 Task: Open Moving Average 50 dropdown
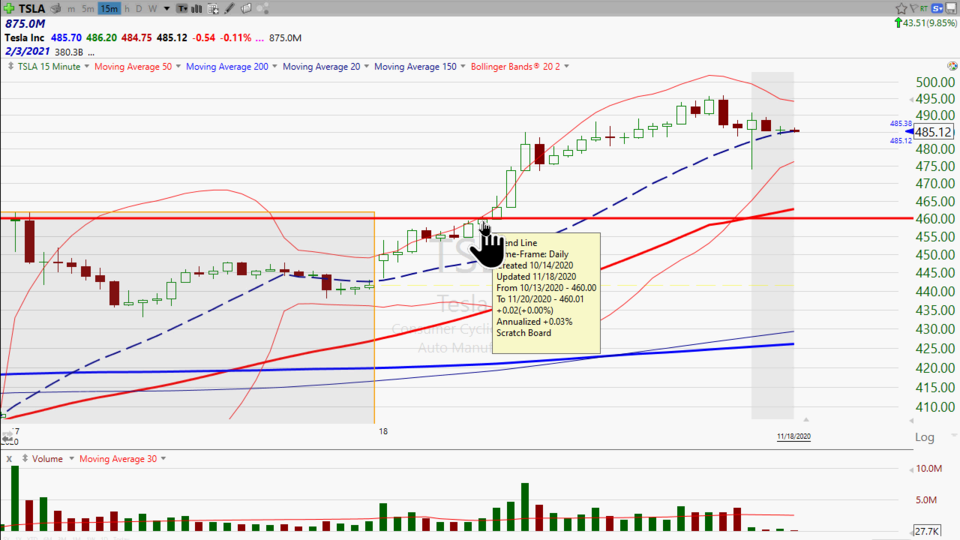(178, 66)
